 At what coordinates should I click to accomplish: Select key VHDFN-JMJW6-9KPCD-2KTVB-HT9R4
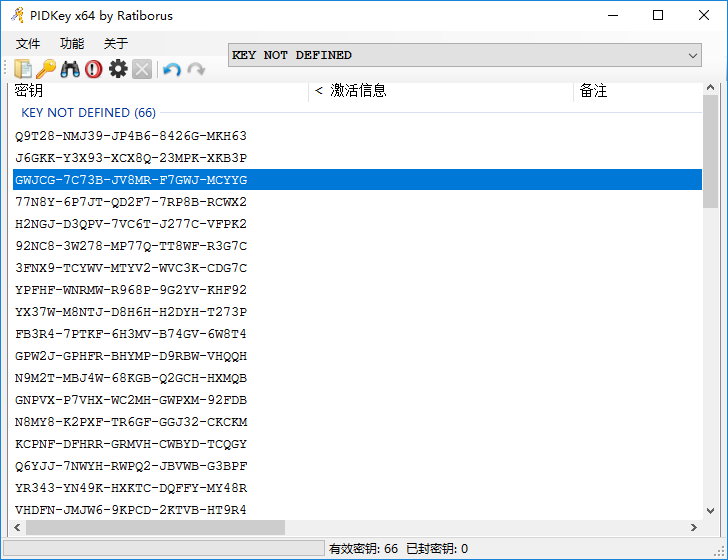131,510
